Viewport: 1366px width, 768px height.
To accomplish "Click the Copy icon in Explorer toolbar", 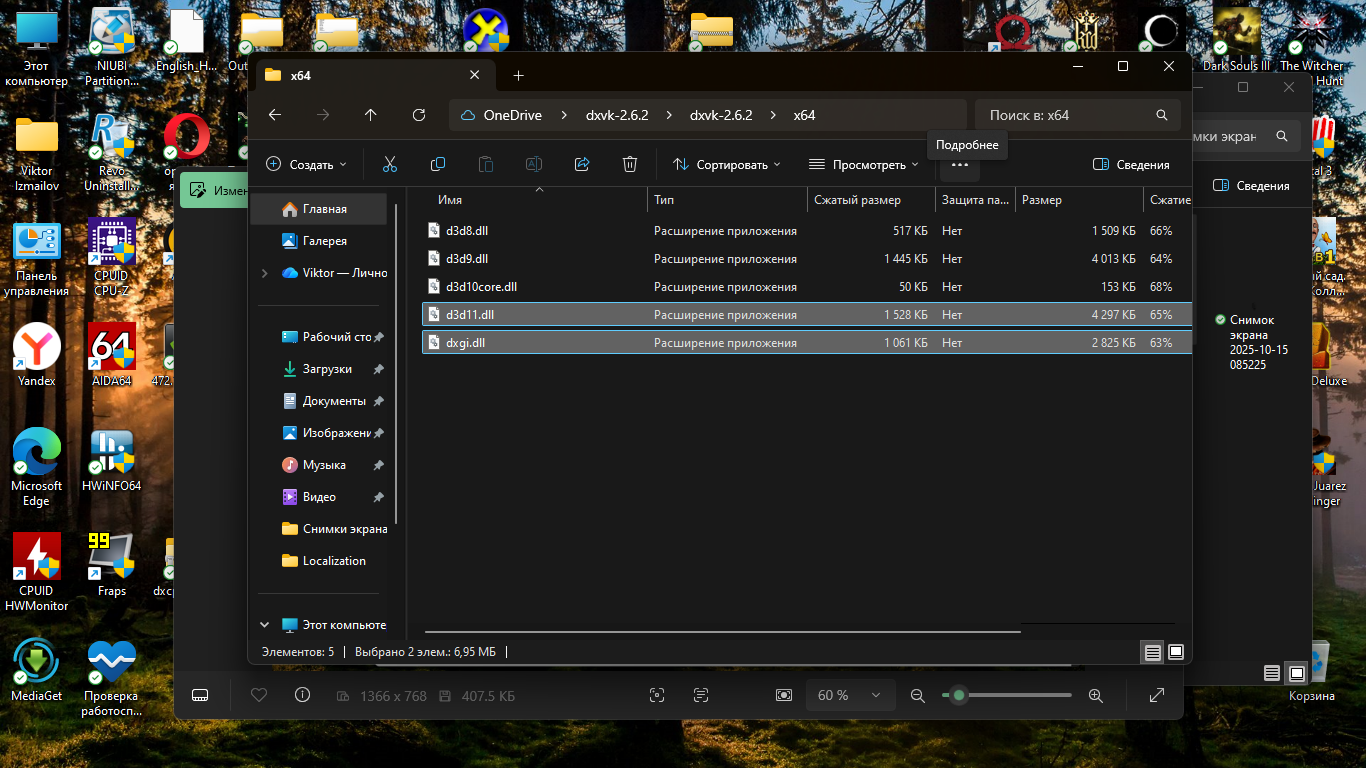I will pyautogui.click(x=437, y=165).
